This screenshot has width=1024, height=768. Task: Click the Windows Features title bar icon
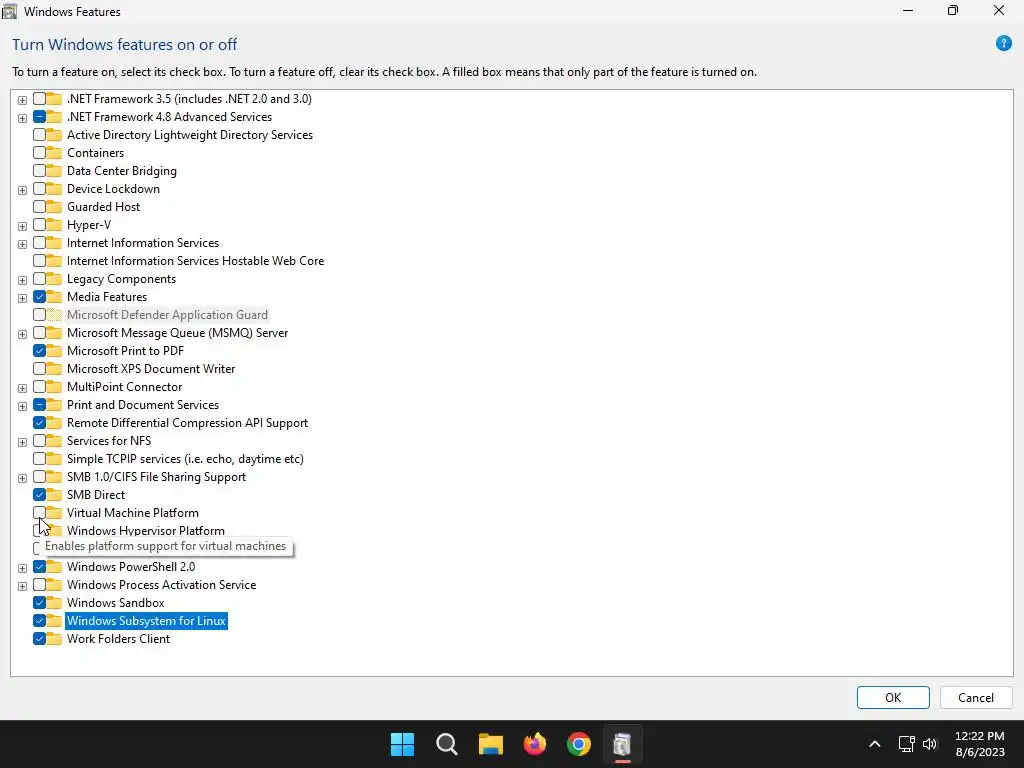click(x=10, y=11)
